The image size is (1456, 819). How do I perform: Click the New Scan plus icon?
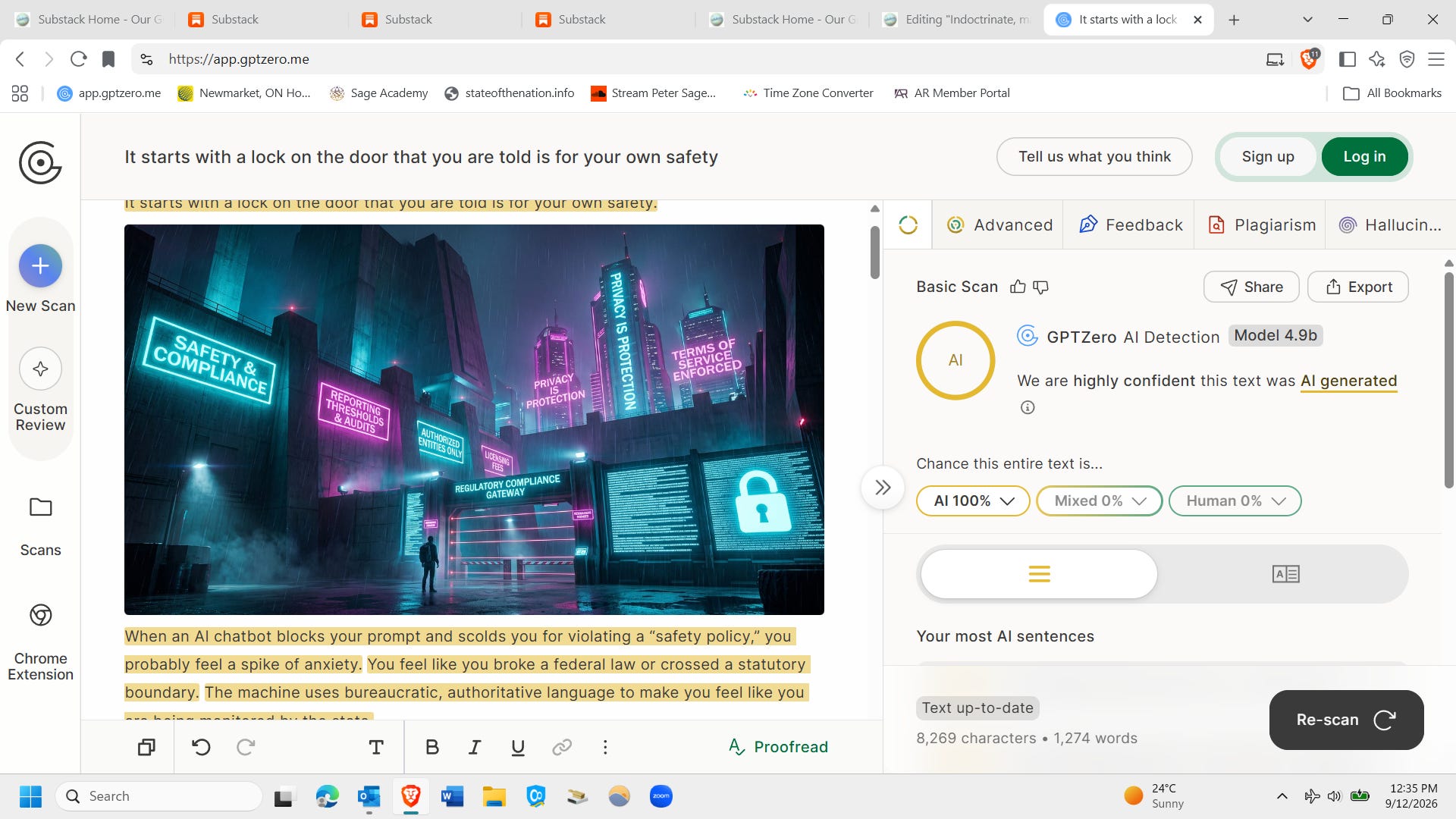(x=40, y=266)
